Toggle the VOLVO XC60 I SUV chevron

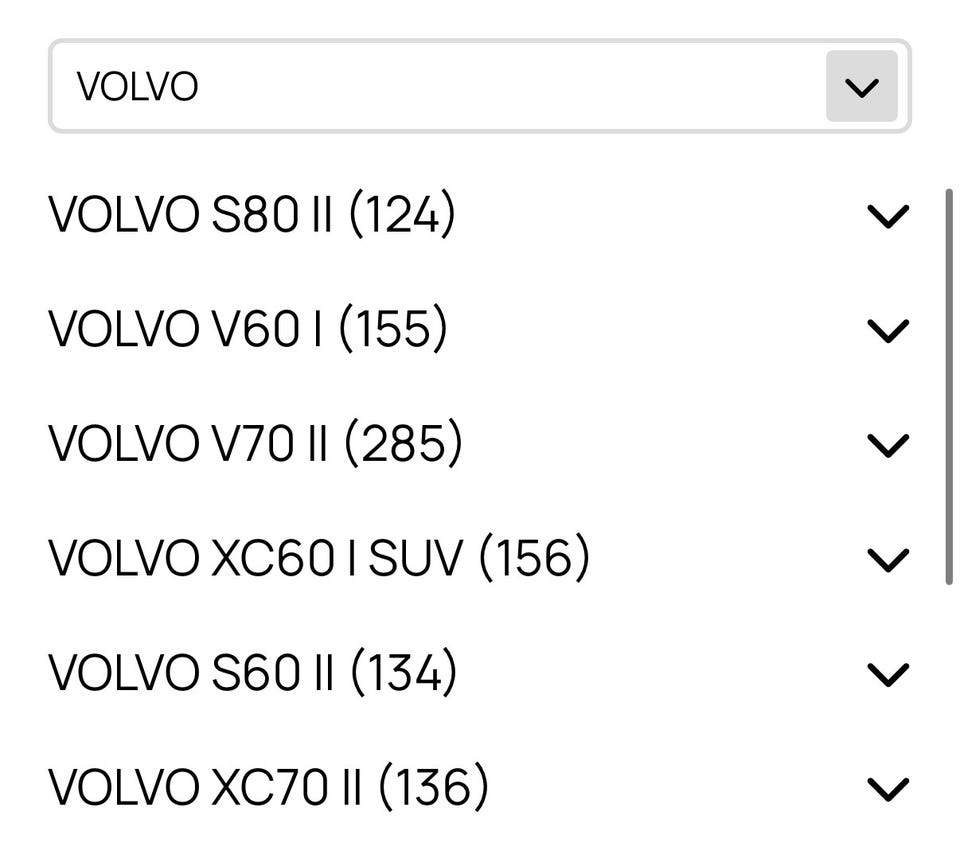[888, 559]
